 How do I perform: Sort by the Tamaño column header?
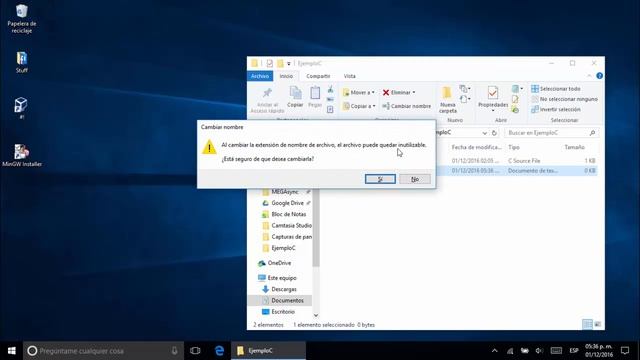point(574,147)
